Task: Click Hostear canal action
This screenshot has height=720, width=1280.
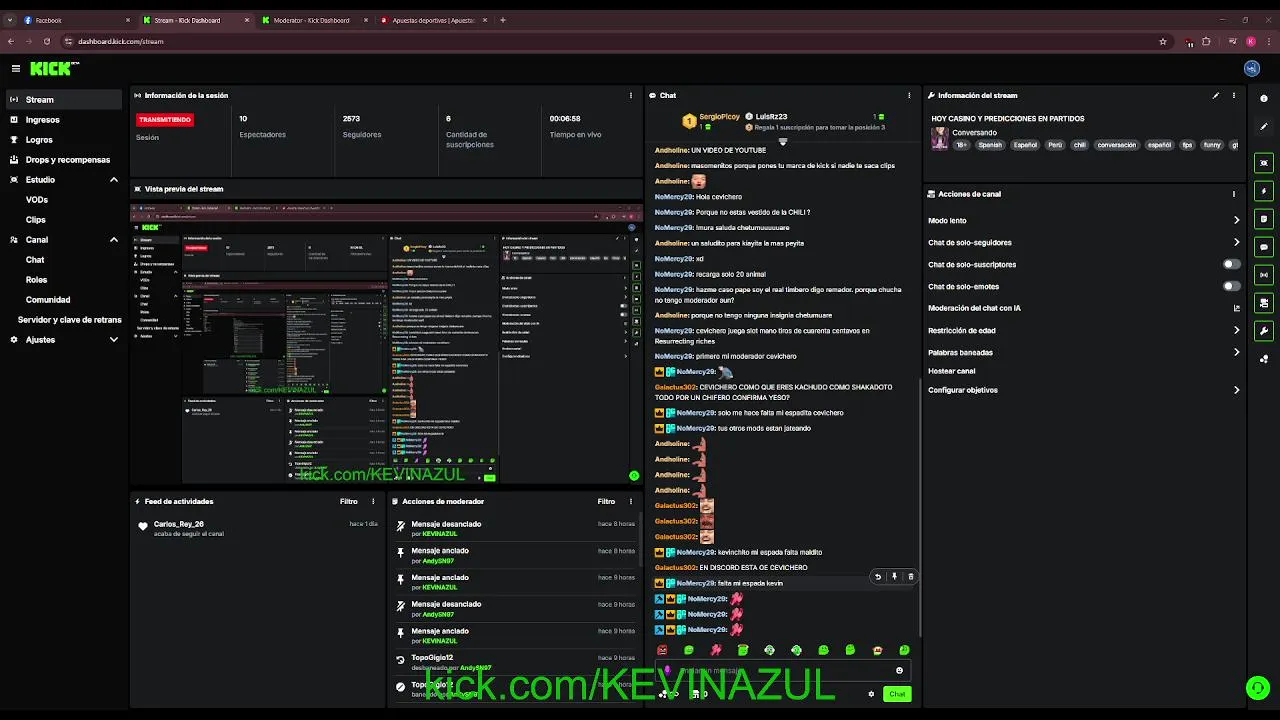Action: click(952, 371)
